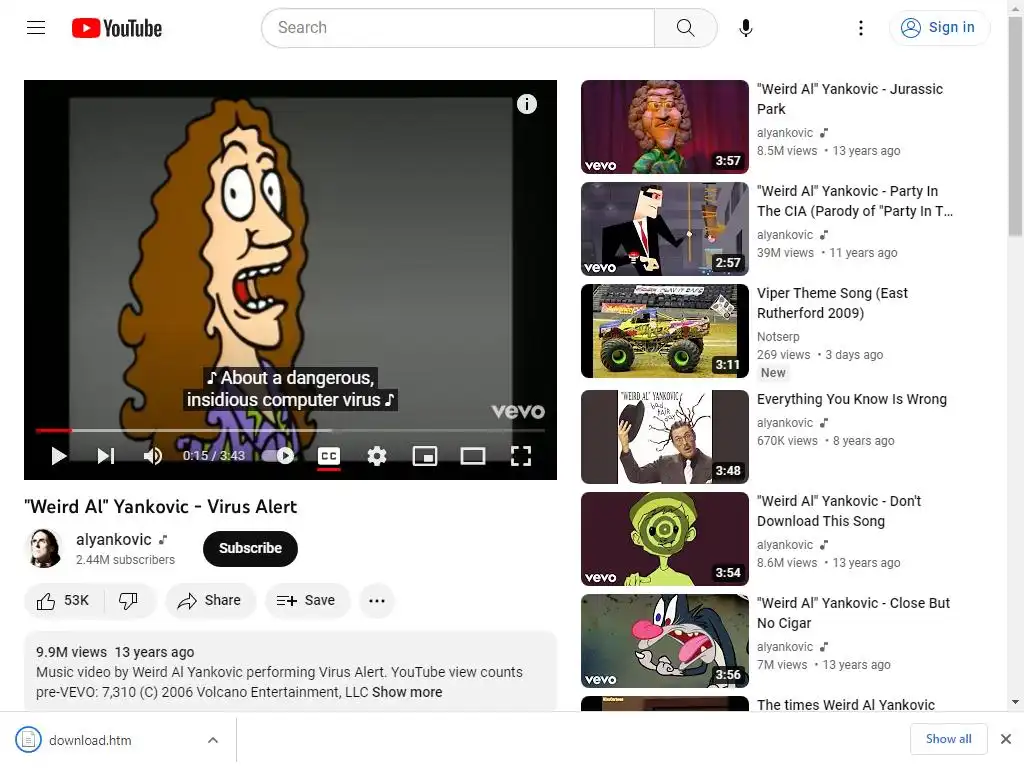This screenshot has height=768, width=1024.
Task: Open more actions ellipsis below video
Action: coord(377,601)
